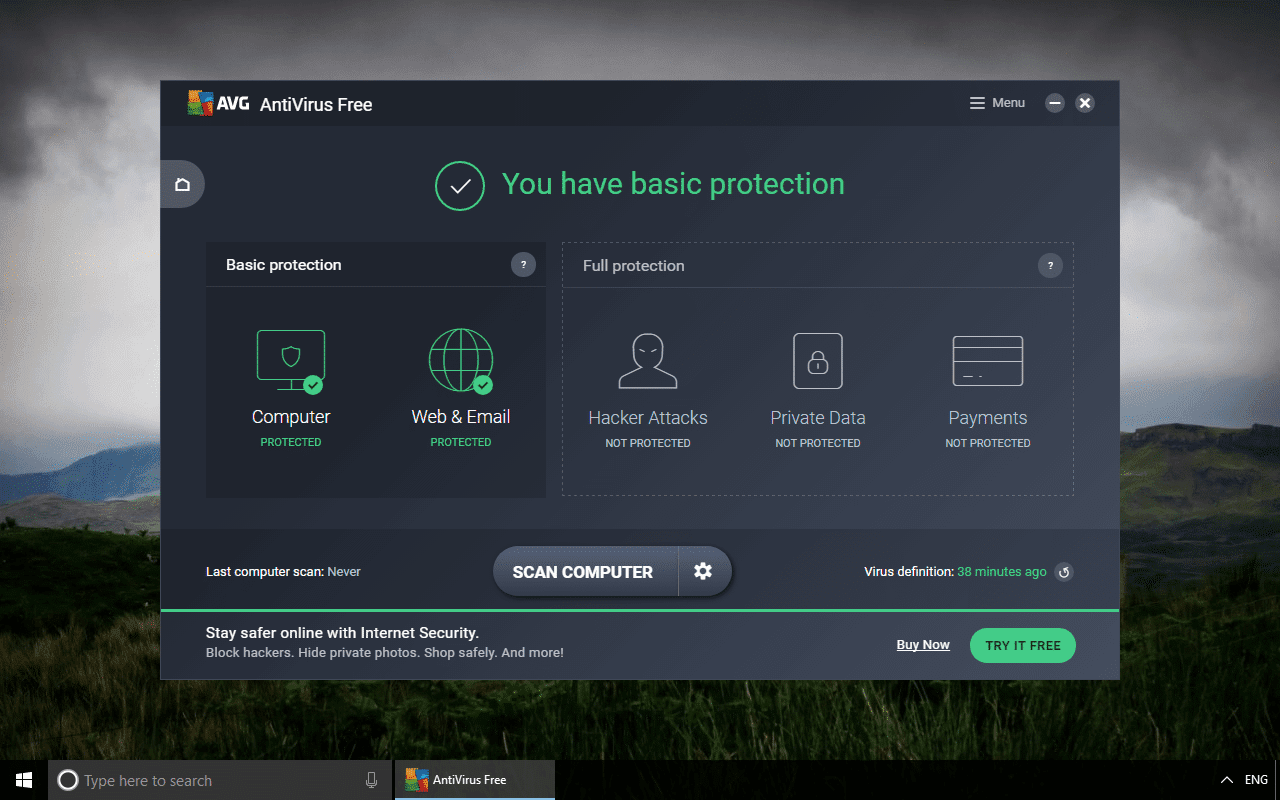Click the ENG language indicator
This screenshot has height=800, width=1280.
click(1256, 780)
